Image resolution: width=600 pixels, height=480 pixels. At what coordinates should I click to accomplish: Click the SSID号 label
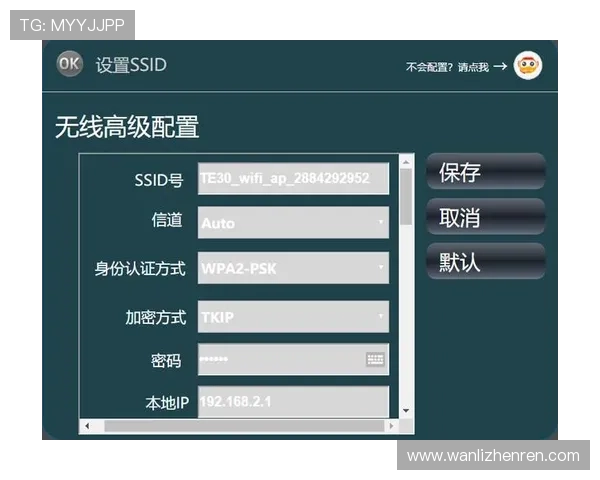159,180
